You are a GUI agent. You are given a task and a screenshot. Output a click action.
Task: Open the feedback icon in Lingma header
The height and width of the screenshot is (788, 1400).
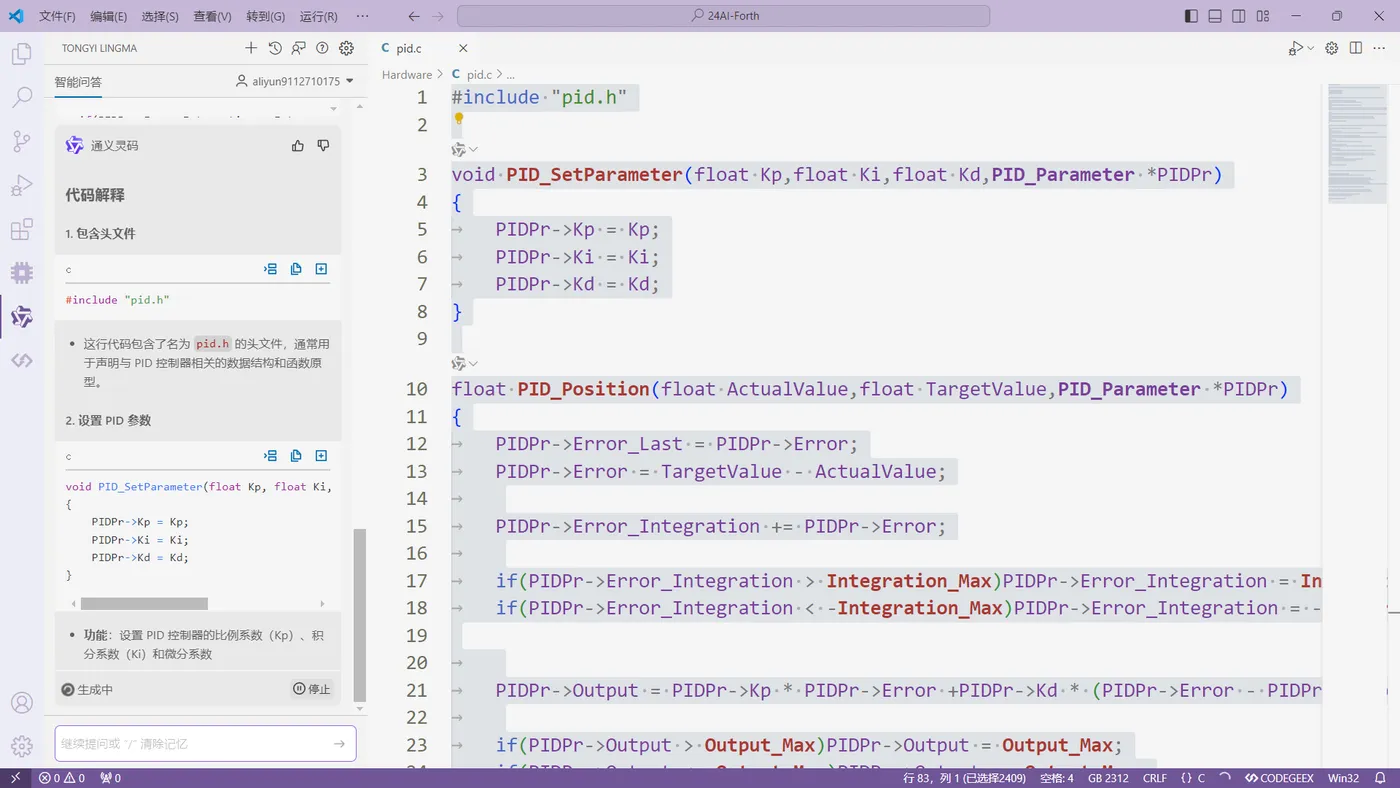(x=299, y=48)
